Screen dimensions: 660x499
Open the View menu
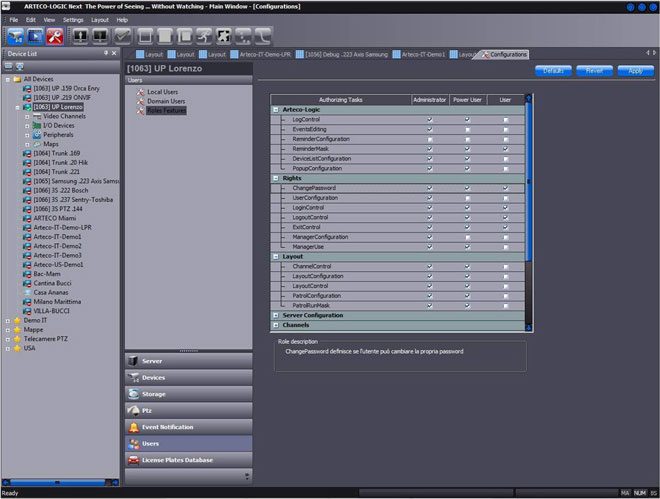pyautogui.click(x=49, y=20)
